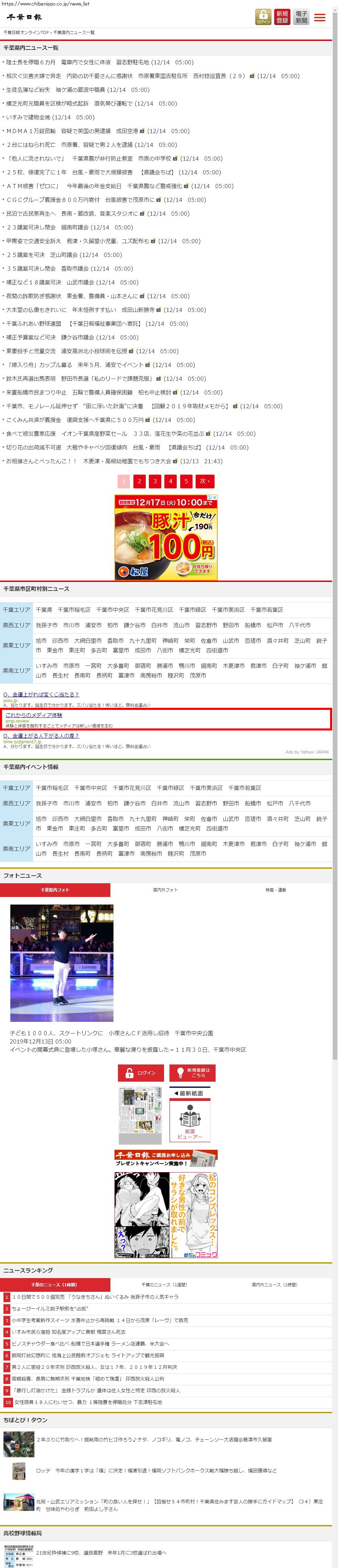The width and height of the screenshot is (338, 1568).
Task: Click 千葉日報オンラインTOP breadcrumb link
Action: (x=25, y=32)
